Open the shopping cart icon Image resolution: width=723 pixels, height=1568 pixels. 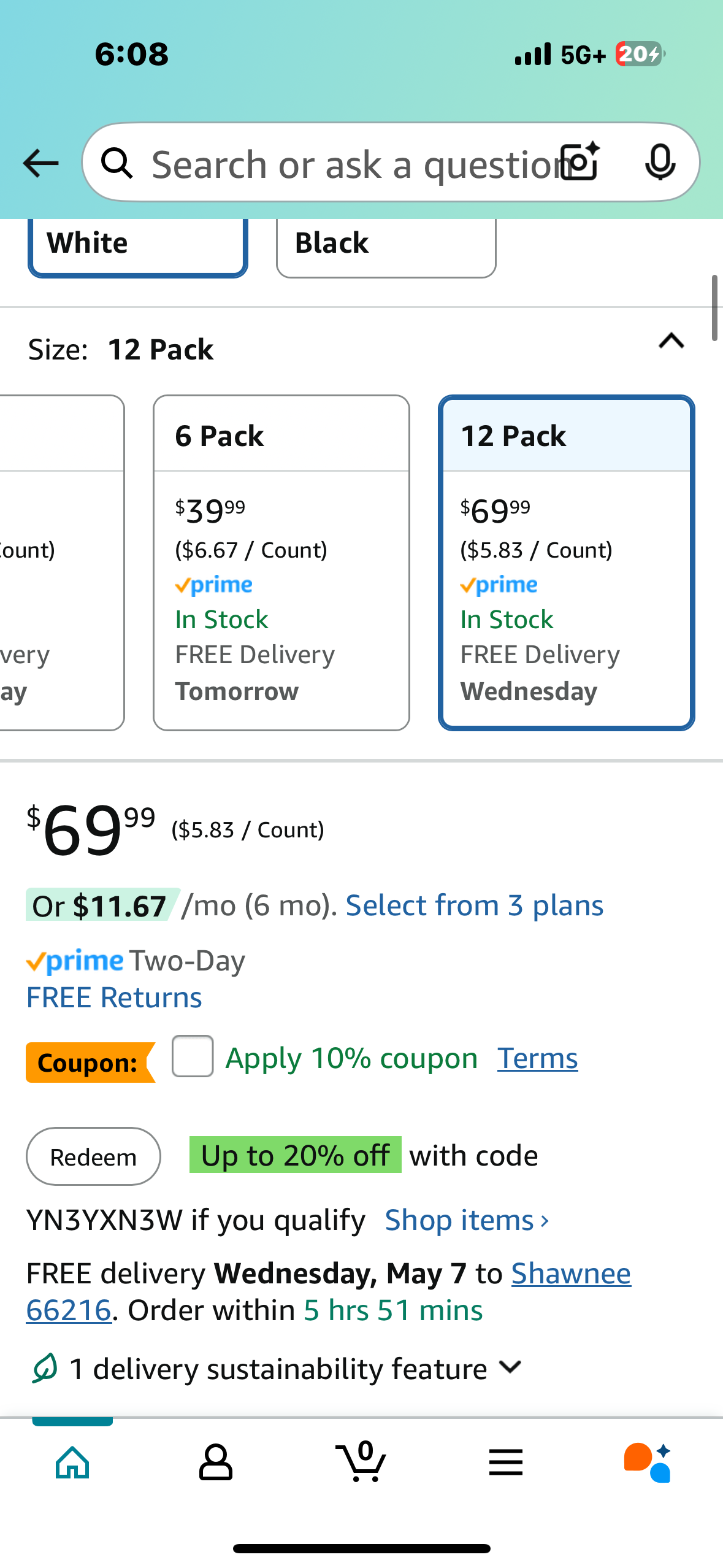point(361,1461)
